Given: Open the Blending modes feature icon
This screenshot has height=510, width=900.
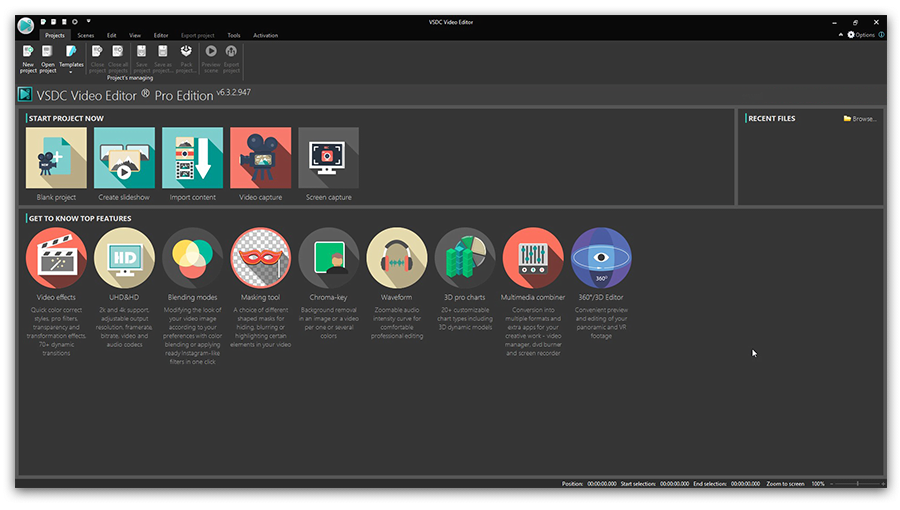Looking at the screenshot, I should click(x=192, y=258).
